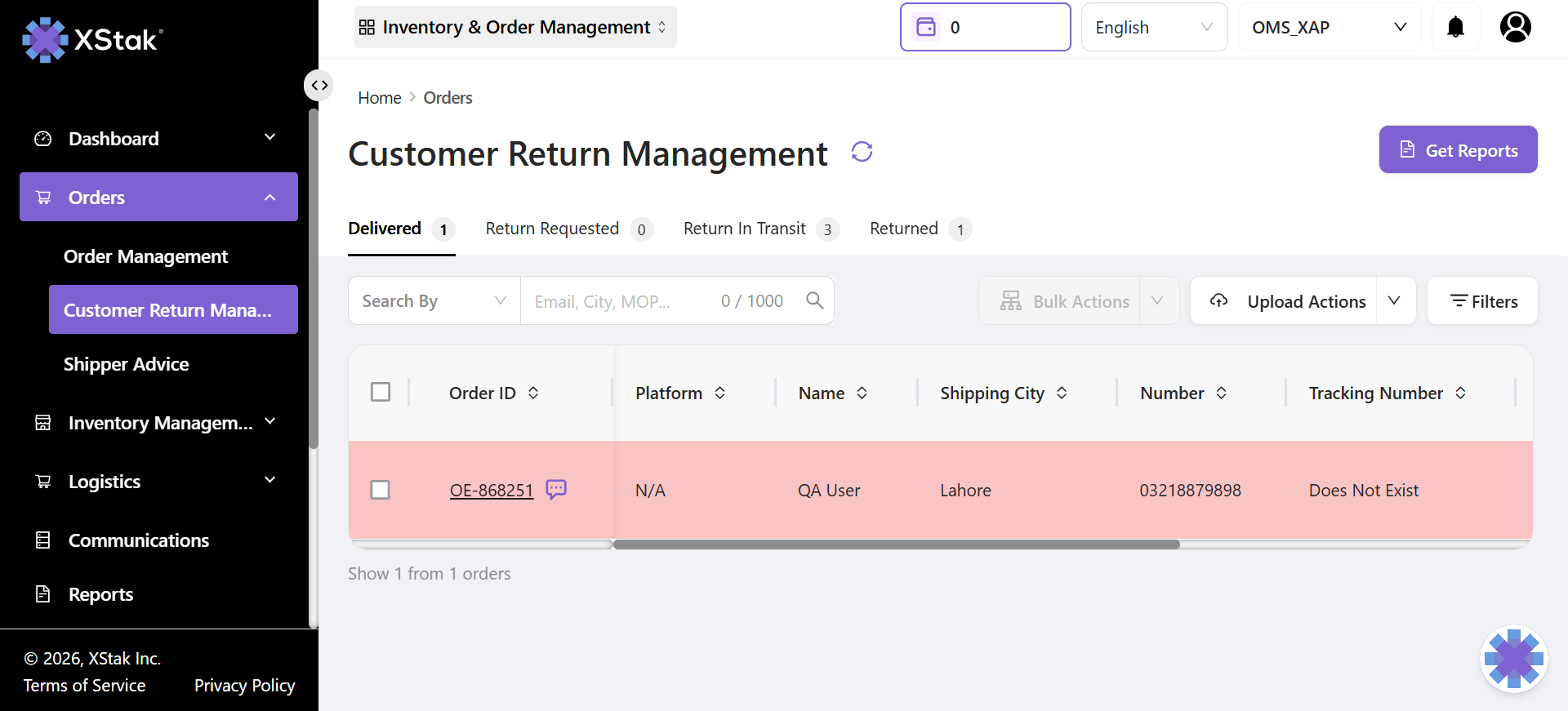Click the search magnifier icon

[x=814, y=300]
